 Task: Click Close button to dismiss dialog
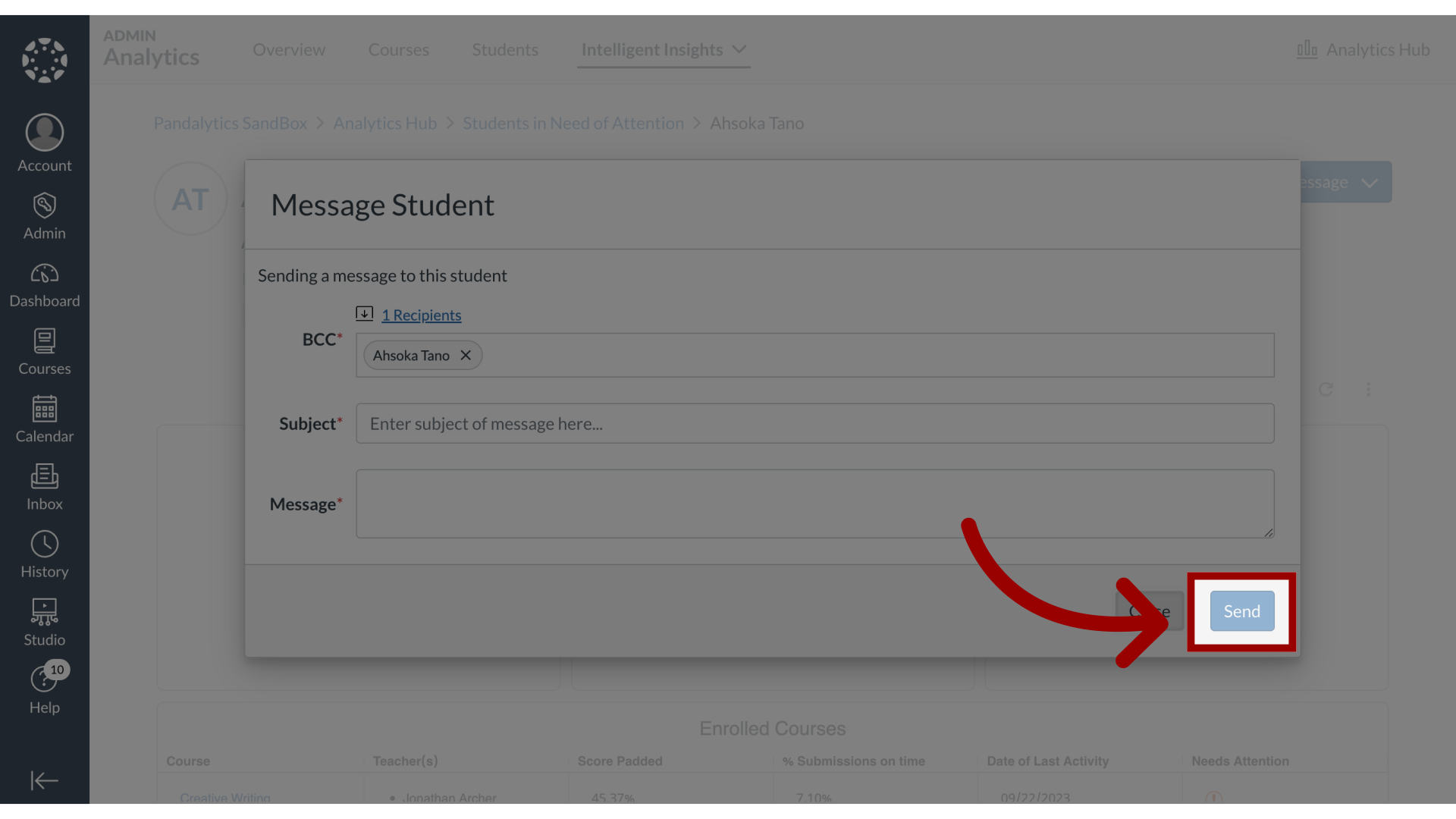(x=1148, y=611)
